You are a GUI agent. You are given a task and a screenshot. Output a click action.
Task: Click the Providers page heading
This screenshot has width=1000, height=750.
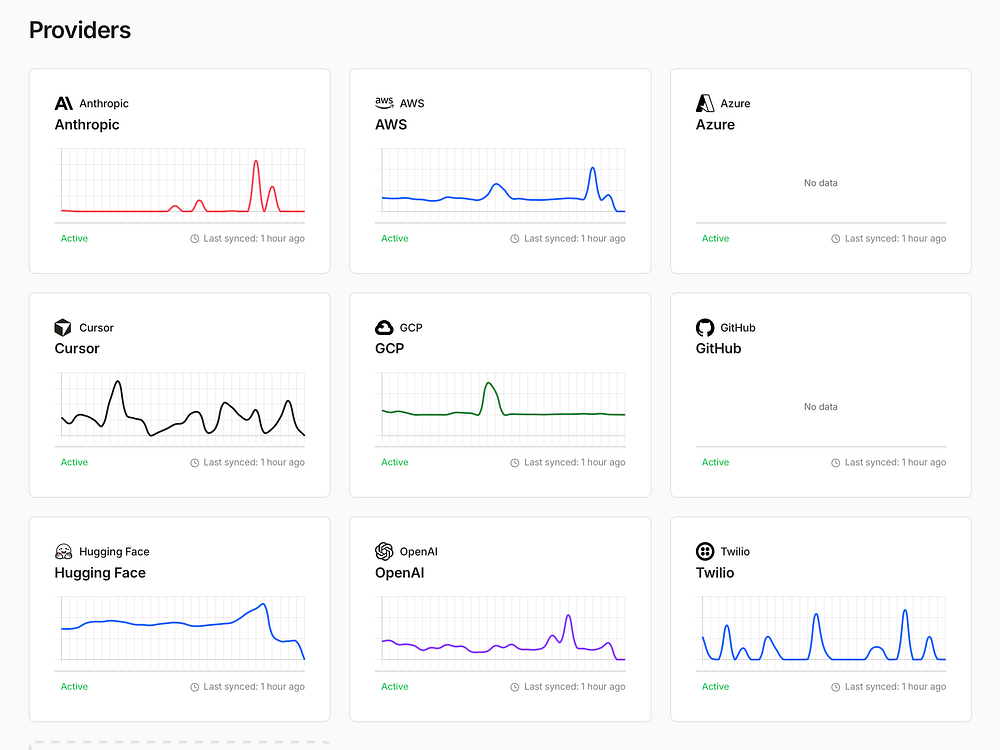tap(80, 30)
